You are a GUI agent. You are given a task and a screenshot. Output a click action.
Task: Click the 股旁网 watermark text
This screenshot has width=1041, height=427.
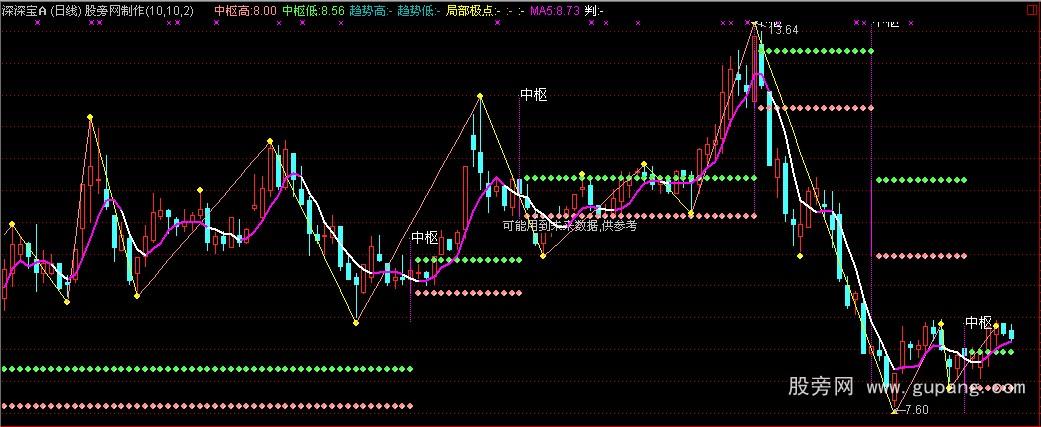[820, 386]
